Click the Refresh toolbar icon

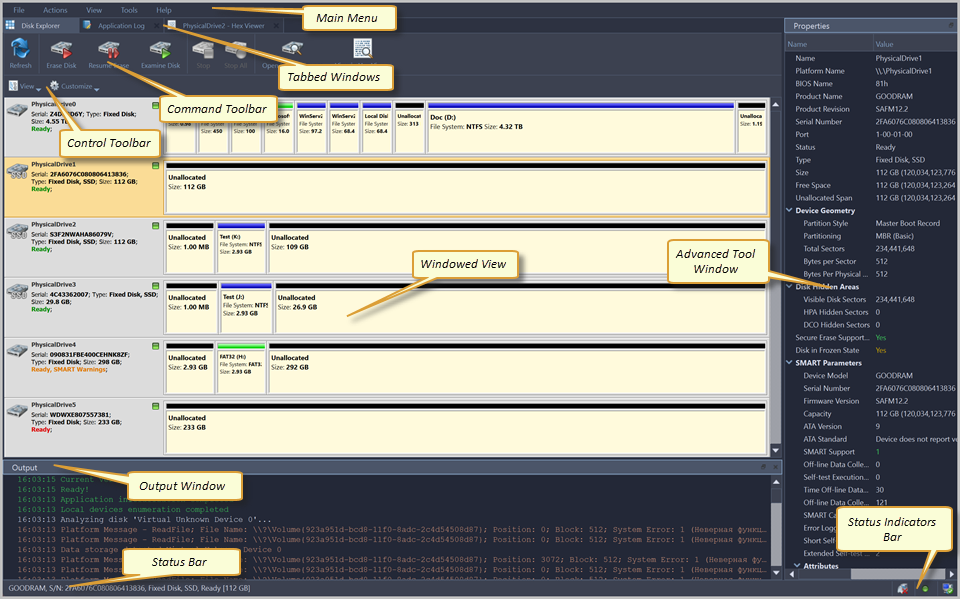(x=20, y=48)
